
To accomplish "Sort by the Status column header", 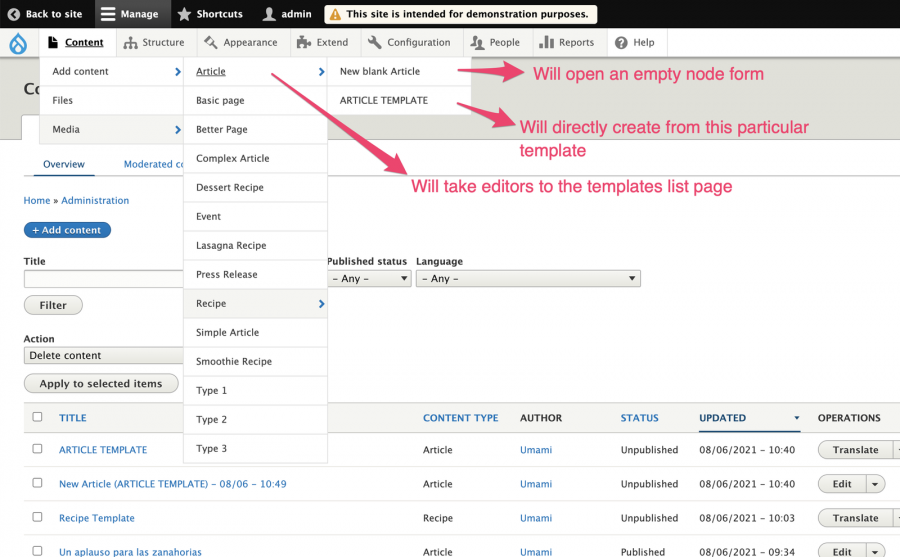I will [639, 418].
